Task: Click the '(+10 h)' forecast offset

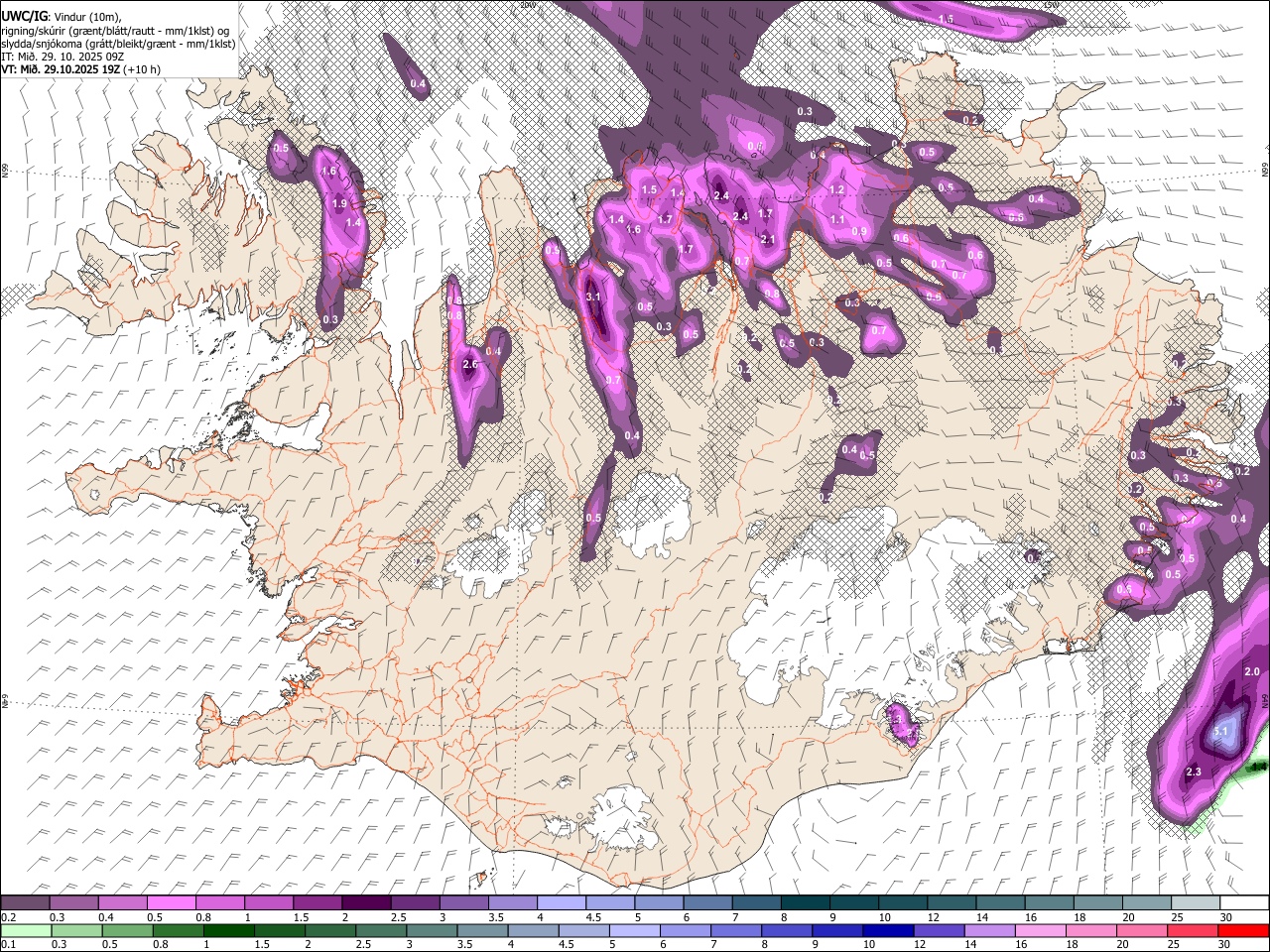Action: [x=143, y=70]
